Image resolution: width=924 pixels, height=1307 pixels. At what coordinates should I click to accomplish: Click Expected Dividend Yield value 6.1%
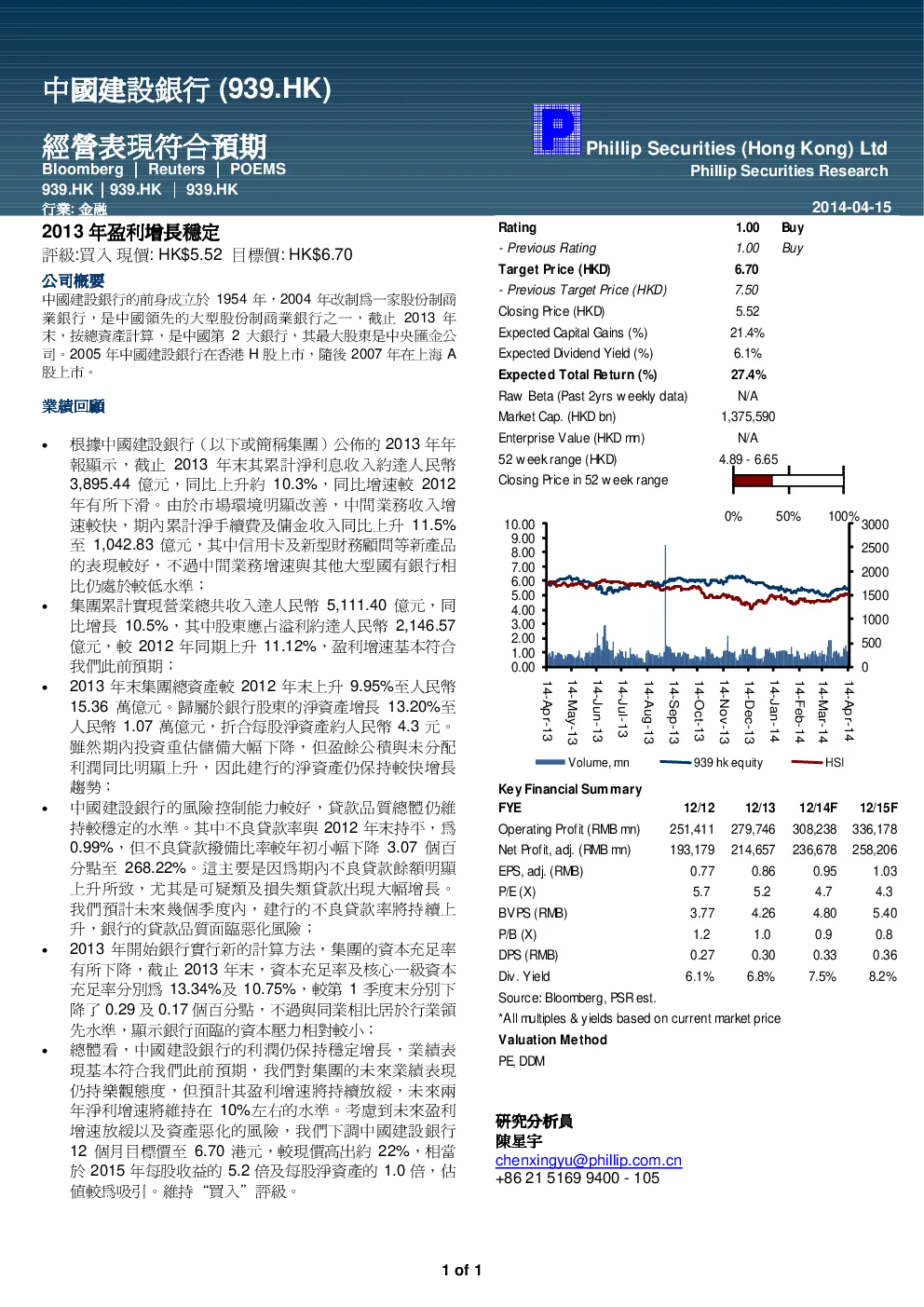(x=747, y=353)
